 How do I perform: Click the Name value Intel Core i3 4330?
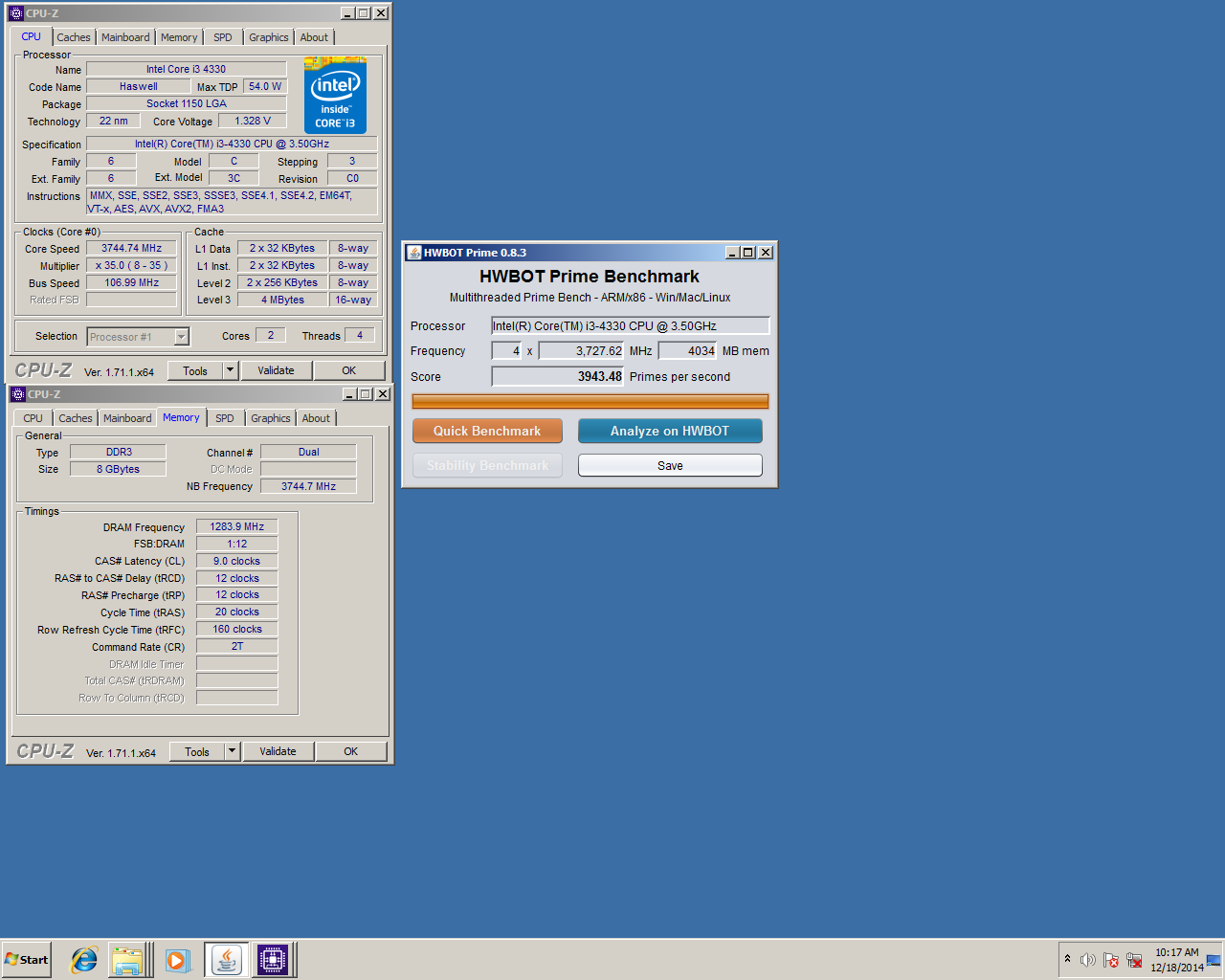(186, 69)
